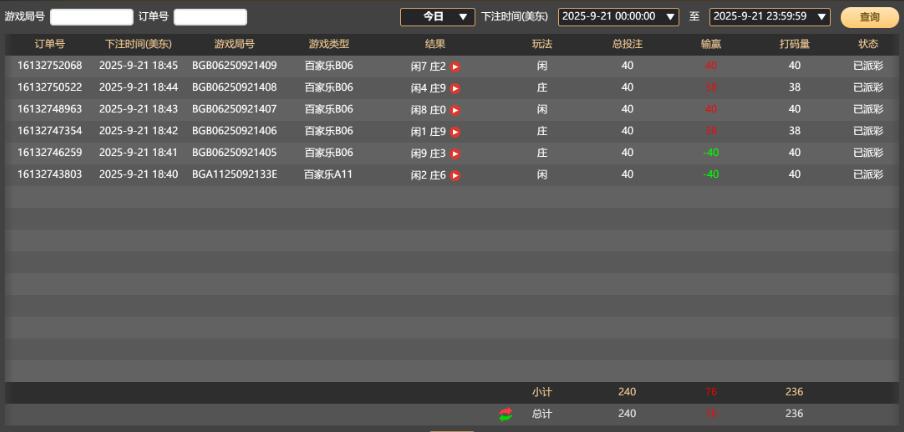Click the 输赢 column header

pyautogui.click(x=711, y=44)
